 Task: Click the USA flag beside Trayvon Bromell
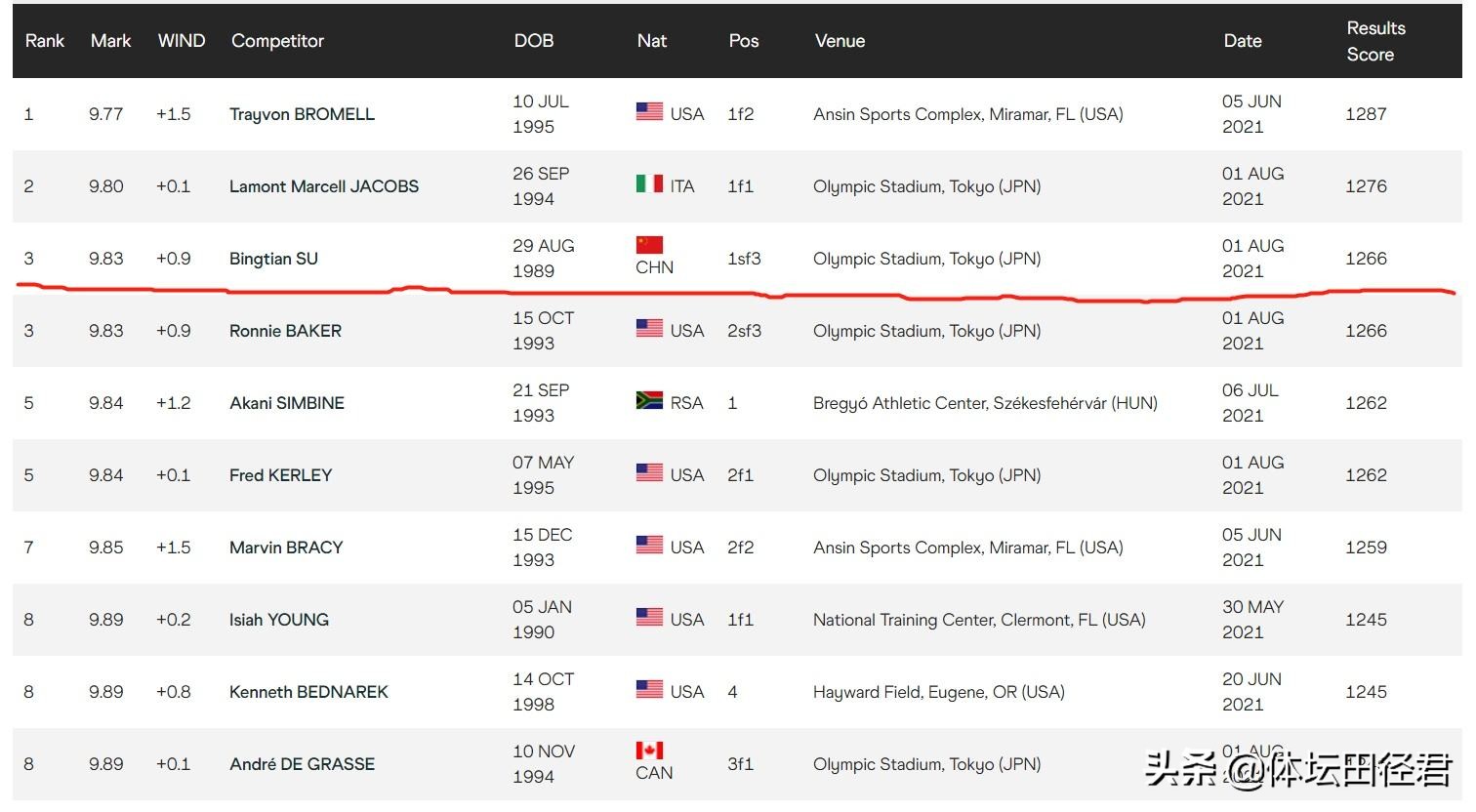[649, 112]
